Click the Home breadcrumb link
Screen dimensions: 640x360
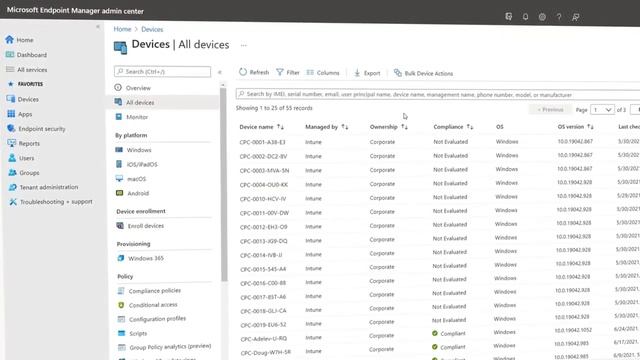(x=122, y=29)
